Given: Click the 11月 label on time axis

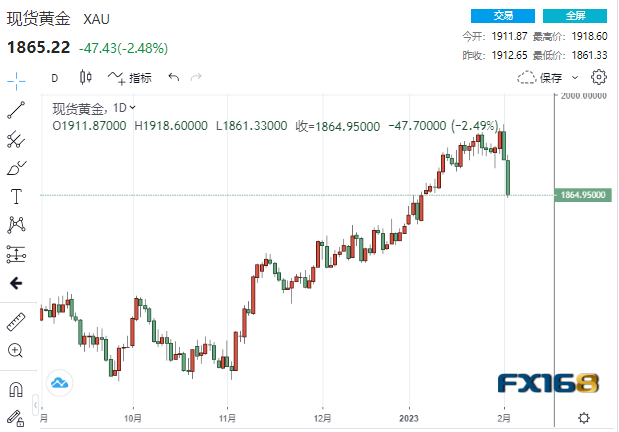Looking at the screenshot, I should pos(227,418).
